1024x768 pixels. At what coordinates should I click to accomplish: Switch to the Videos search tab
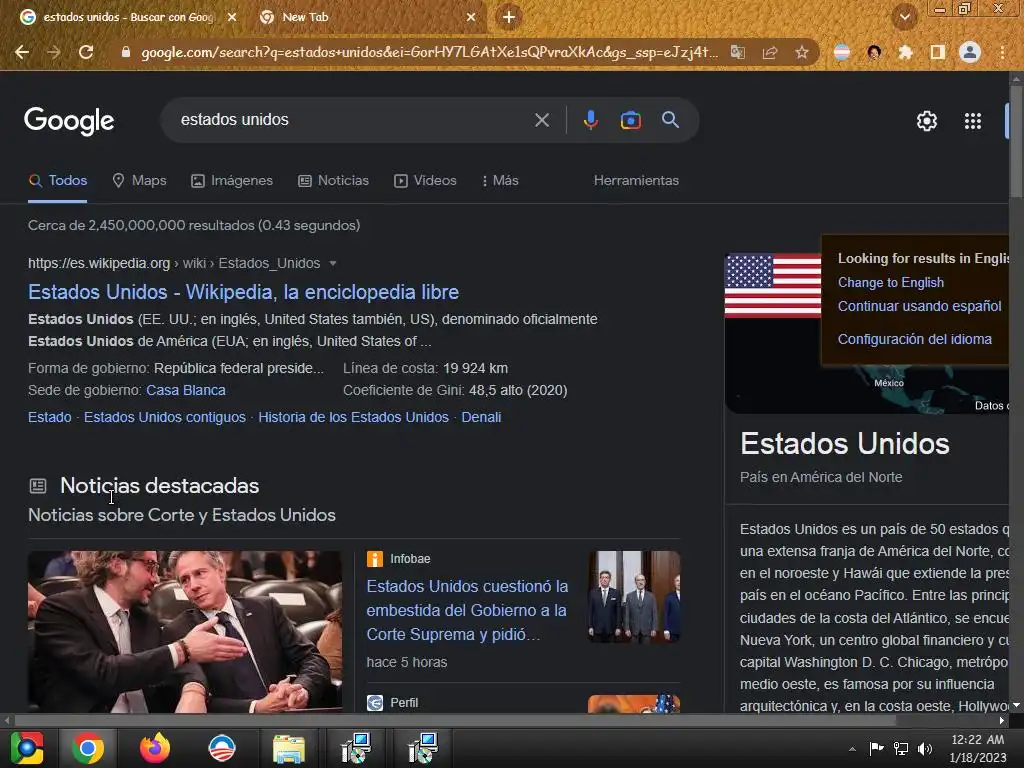point(425,180)
